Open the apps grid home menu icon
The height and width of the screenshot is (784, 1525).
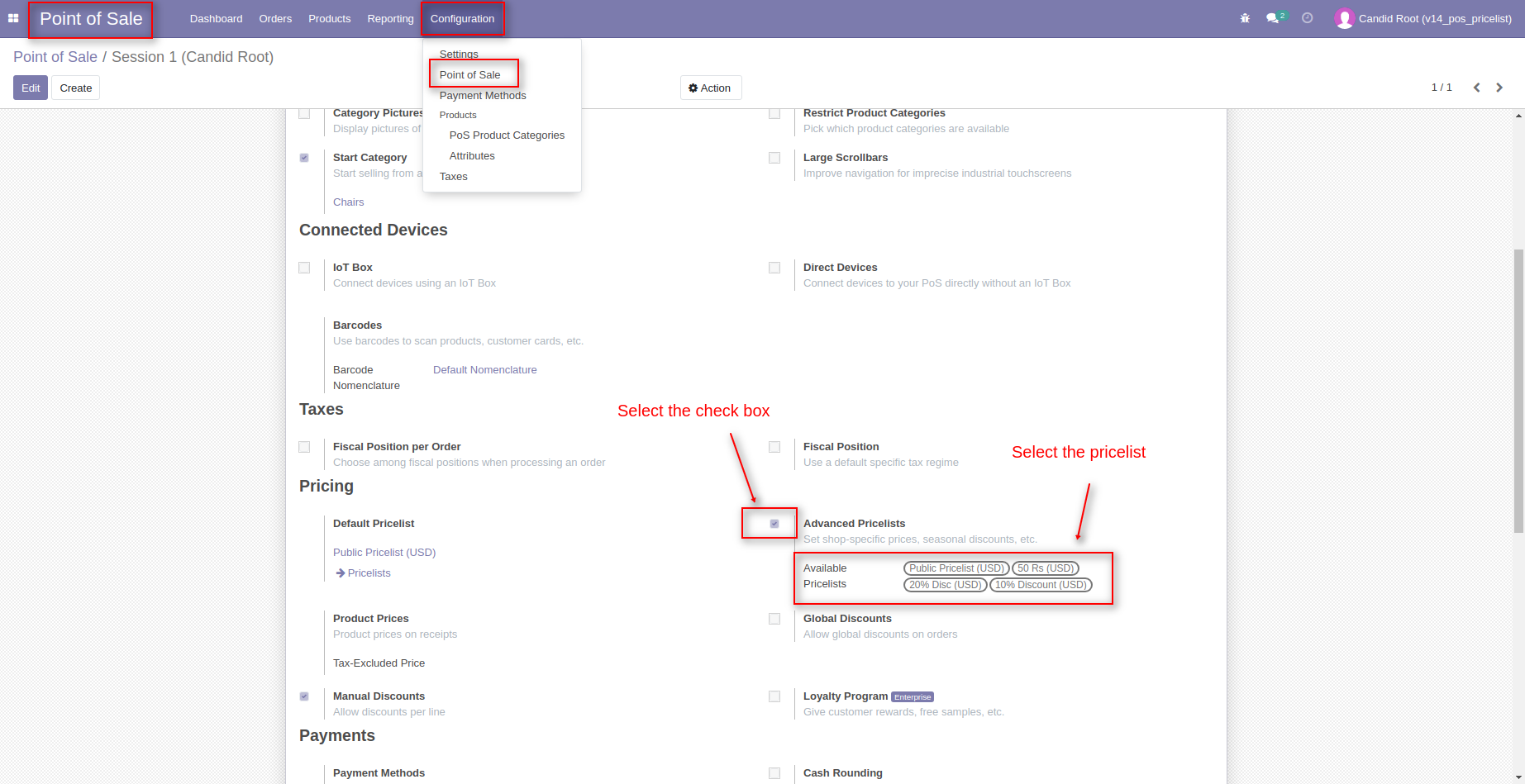[13, 18]
